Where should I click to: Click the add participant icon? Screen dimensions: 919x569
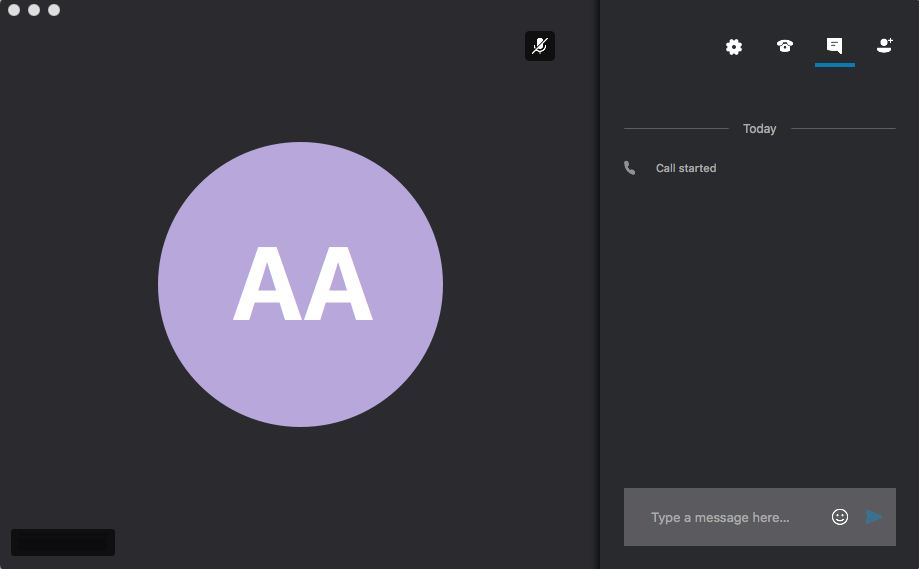[x=884, y=46]
